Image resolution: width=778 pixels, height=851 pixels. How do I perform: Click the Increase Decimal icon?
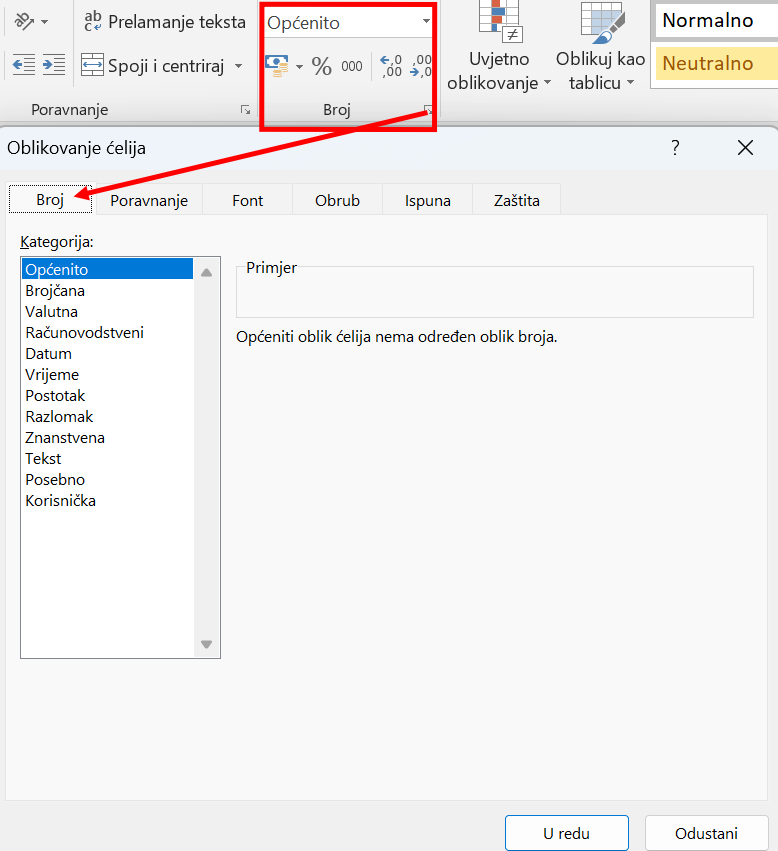coord(391,67)
